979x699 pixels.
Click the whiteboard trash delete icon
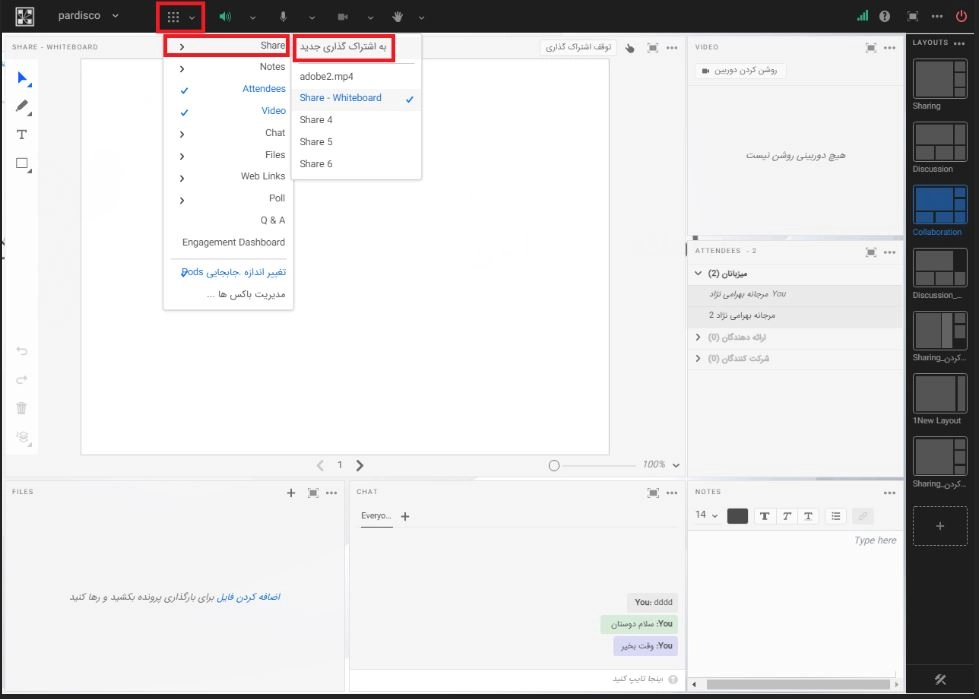coord(22,408)
